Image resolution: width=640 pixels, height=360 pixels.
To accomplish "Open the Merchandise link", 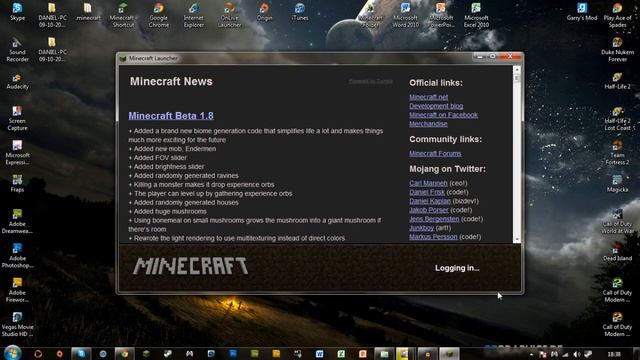I will point(429,124).
